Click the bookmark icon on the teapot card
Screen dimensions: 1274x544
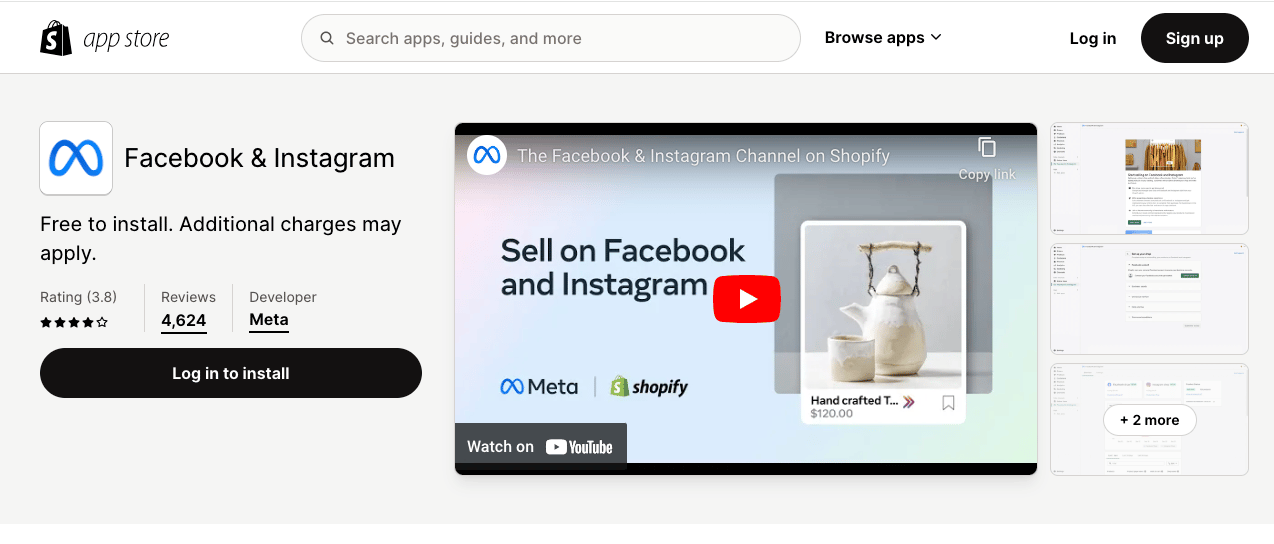[x=948, y=403]
